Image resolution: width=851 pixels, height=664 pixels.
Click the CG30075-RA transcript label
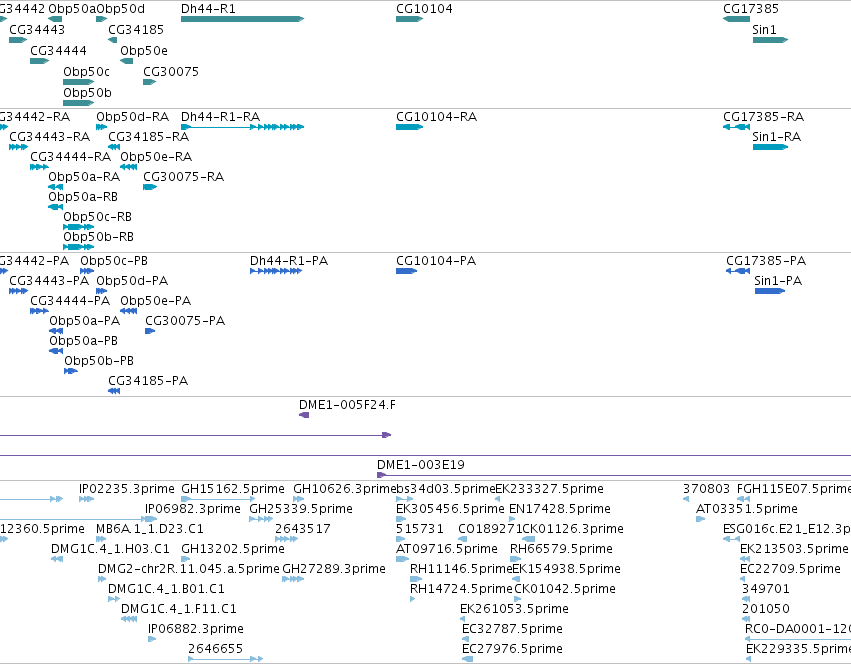point(183,177)
